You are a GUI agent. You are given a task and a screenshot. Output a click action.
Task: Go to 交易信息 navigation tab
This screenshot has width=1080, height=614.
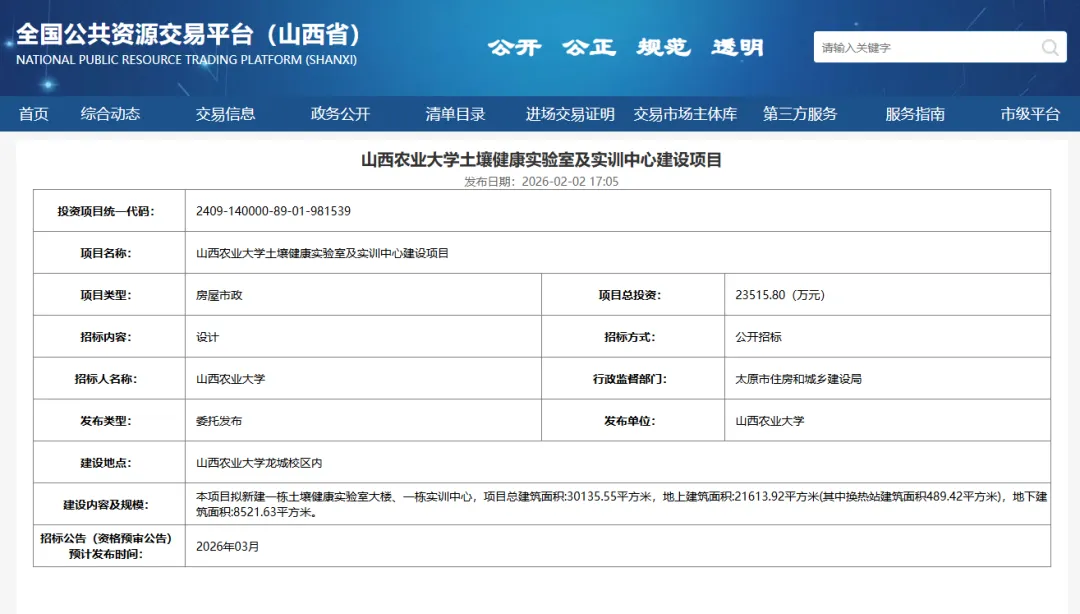225,114
